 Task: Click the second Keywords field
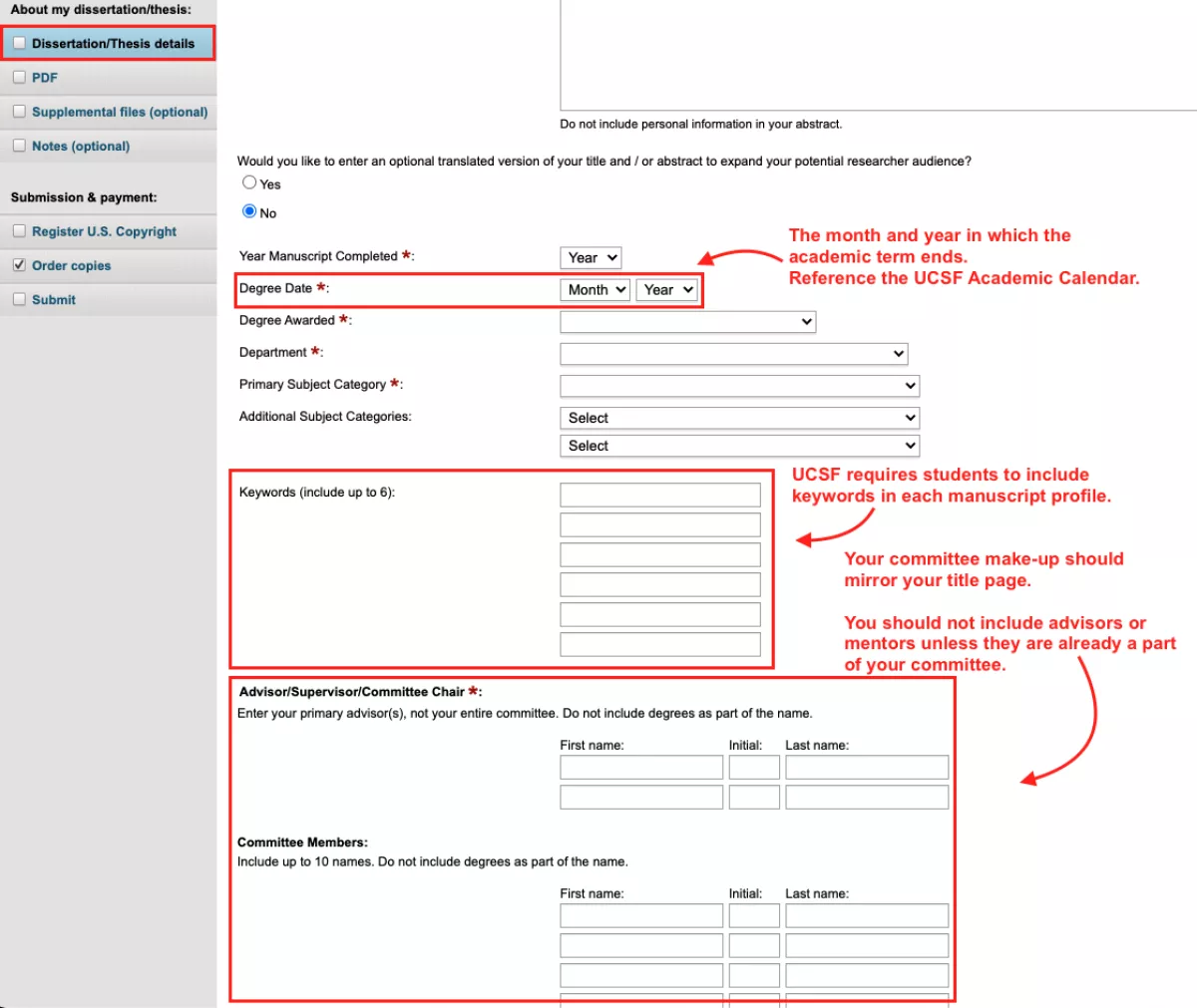[660, 524]
